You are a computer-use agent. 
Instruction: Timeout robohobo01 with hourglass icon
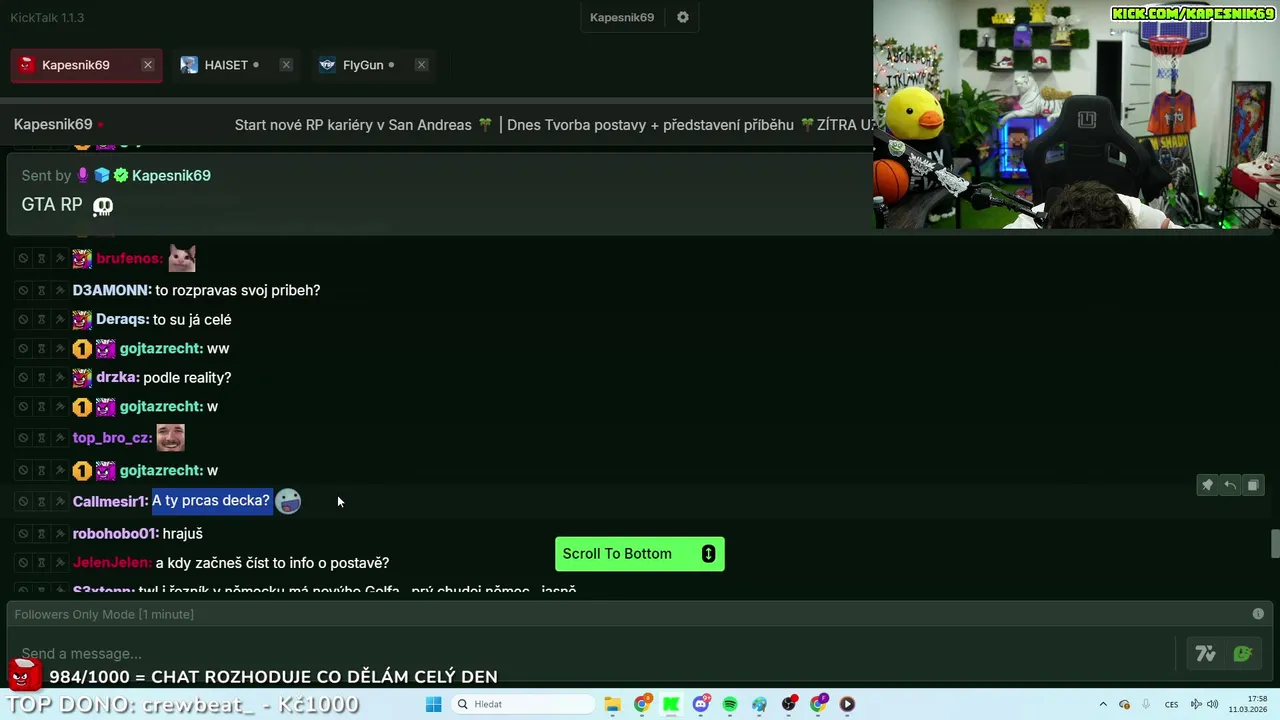click(41, 534)
